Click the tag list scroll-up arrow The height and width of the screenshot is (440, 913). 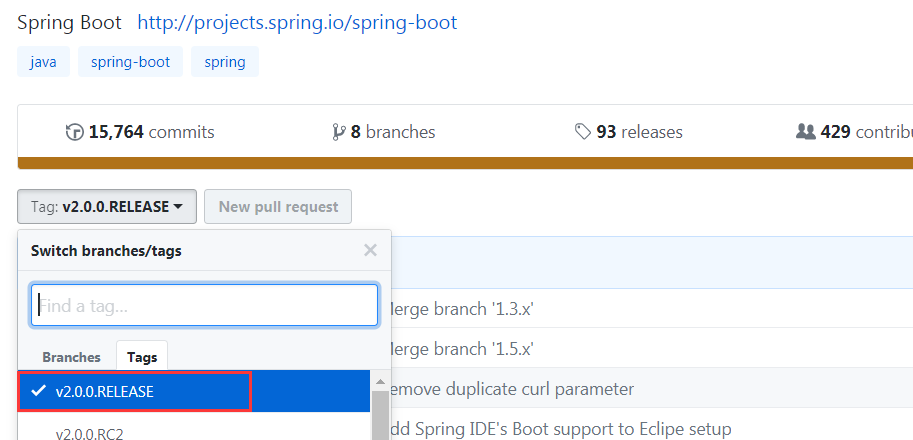tap(380, 382)
